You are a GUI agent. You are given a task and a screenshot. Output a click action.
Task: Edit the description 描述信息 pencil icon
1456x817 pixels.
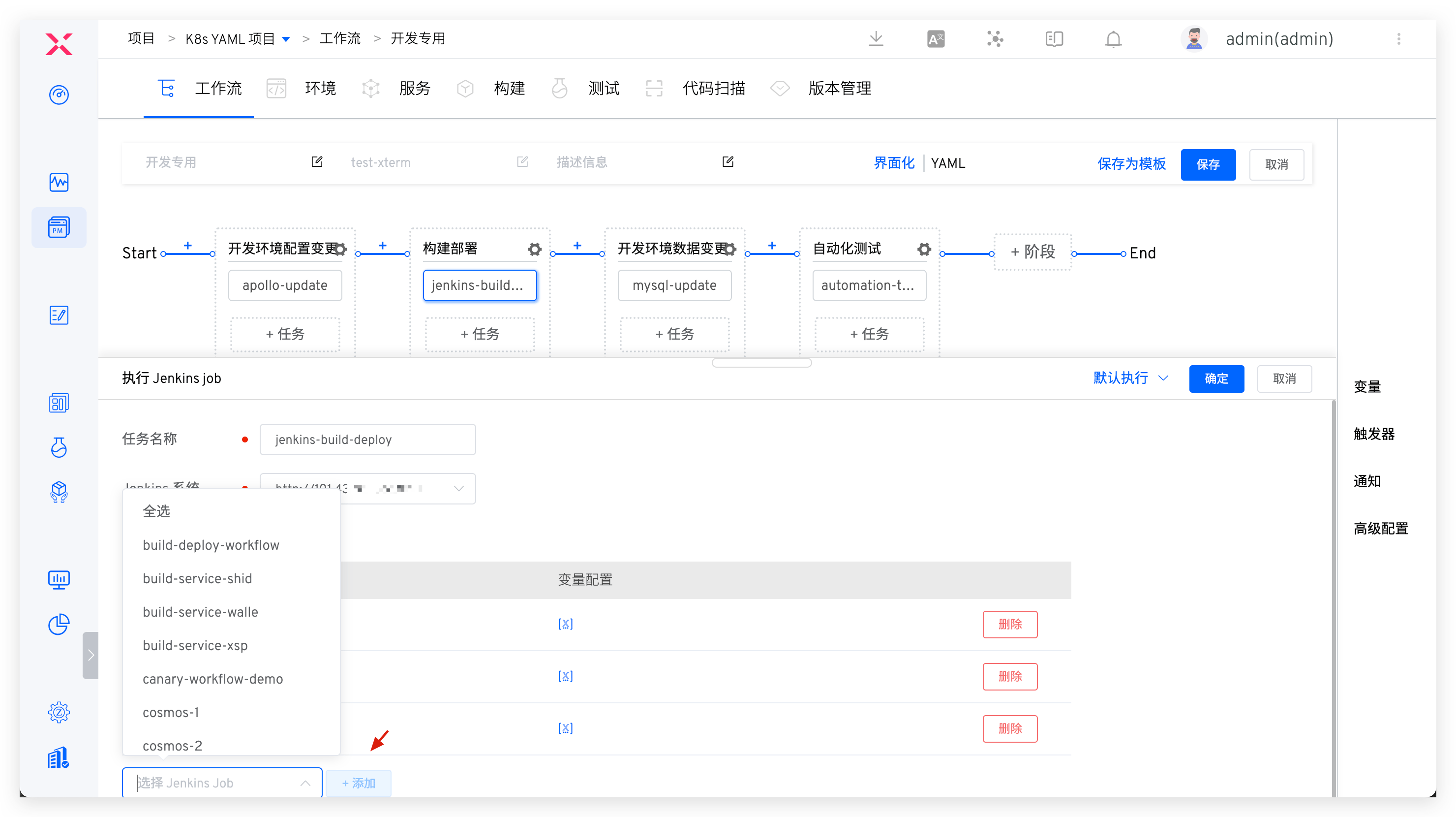pyautogui.click(x=728, y=162)
